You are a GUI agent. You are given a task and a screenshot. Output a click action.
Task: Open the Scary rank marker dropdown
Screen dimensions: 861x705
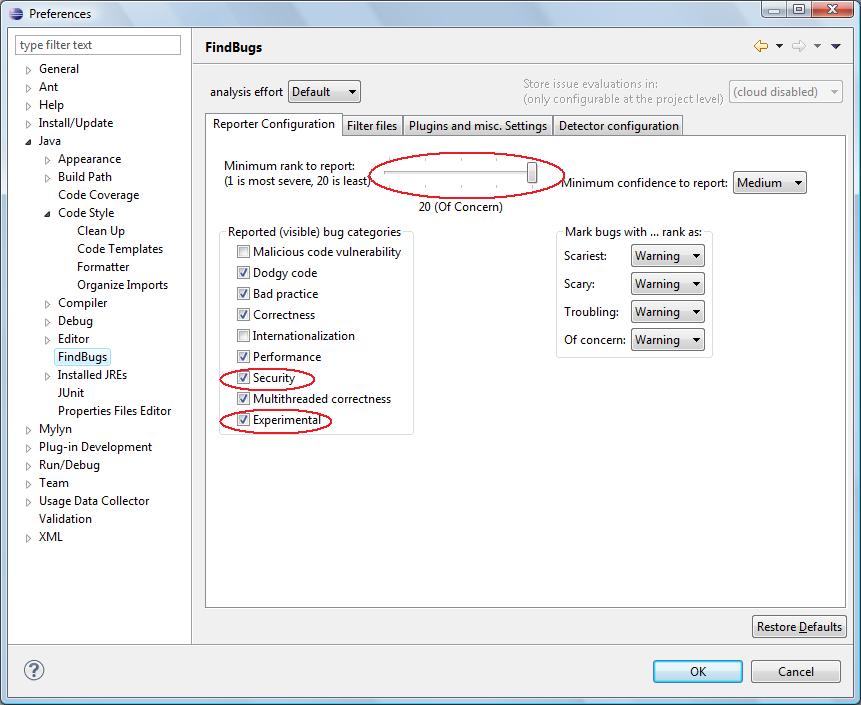coord(668,284)
